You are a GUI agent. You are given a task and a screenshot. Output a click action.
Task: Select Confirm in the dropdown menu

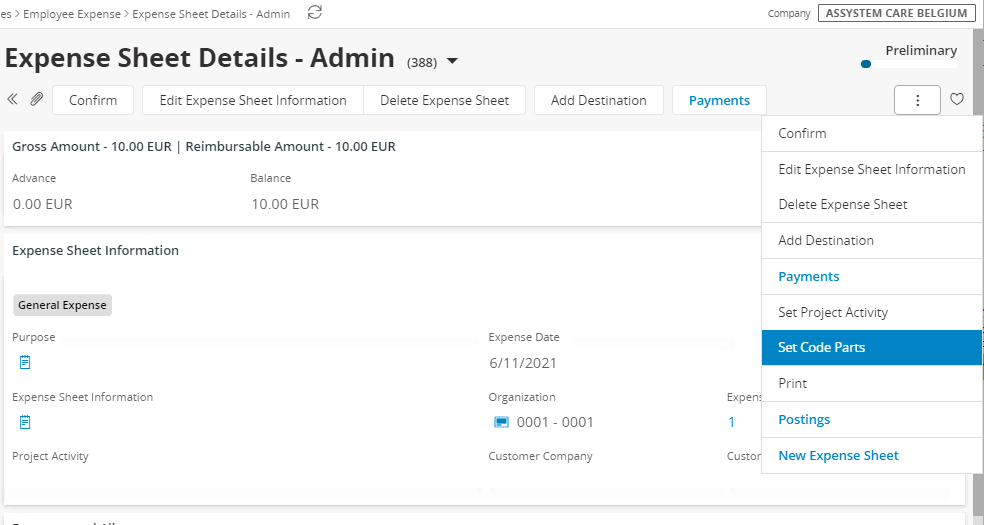[x=872, y=133]
